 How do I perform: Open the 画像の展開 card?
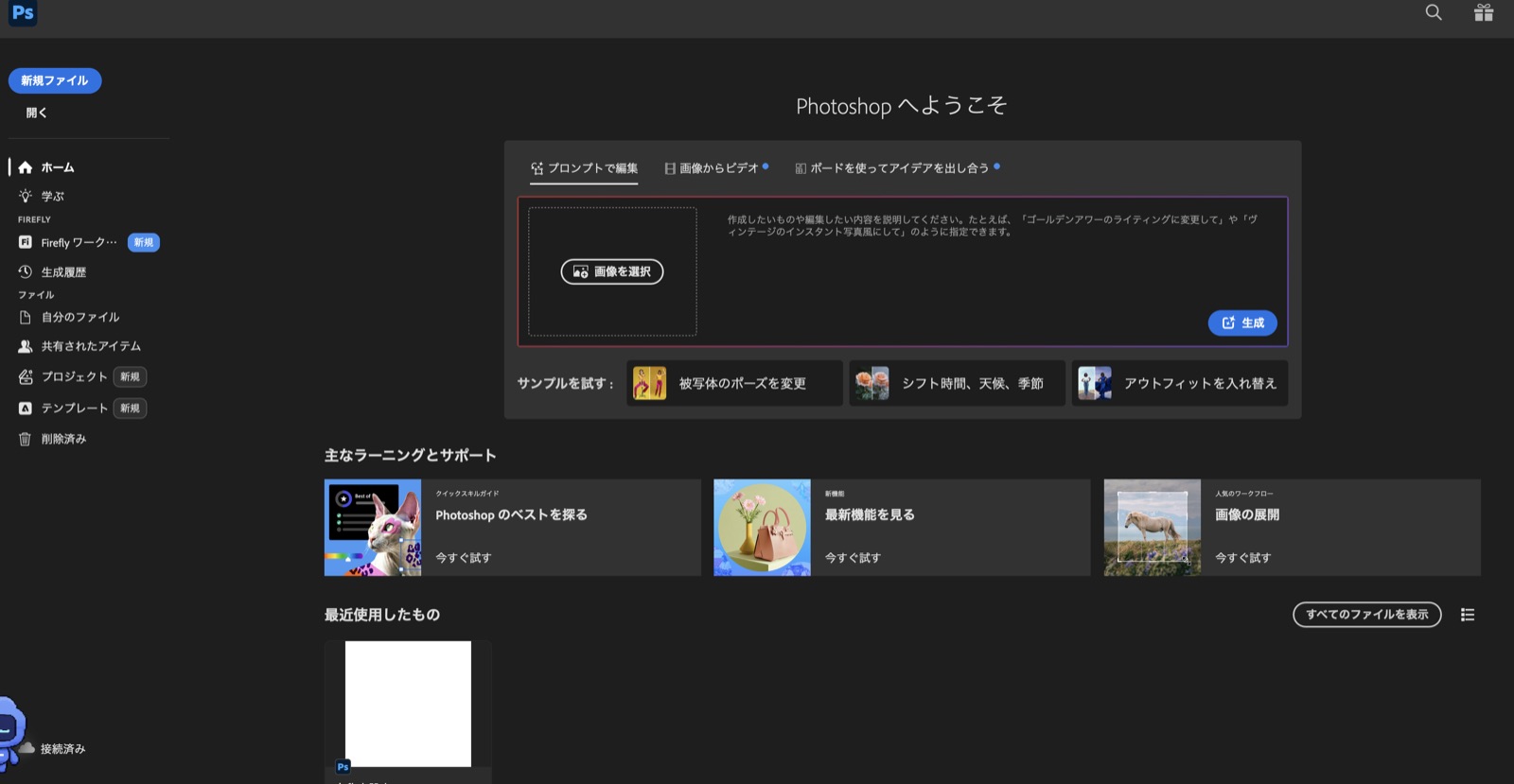[1292, 528]
